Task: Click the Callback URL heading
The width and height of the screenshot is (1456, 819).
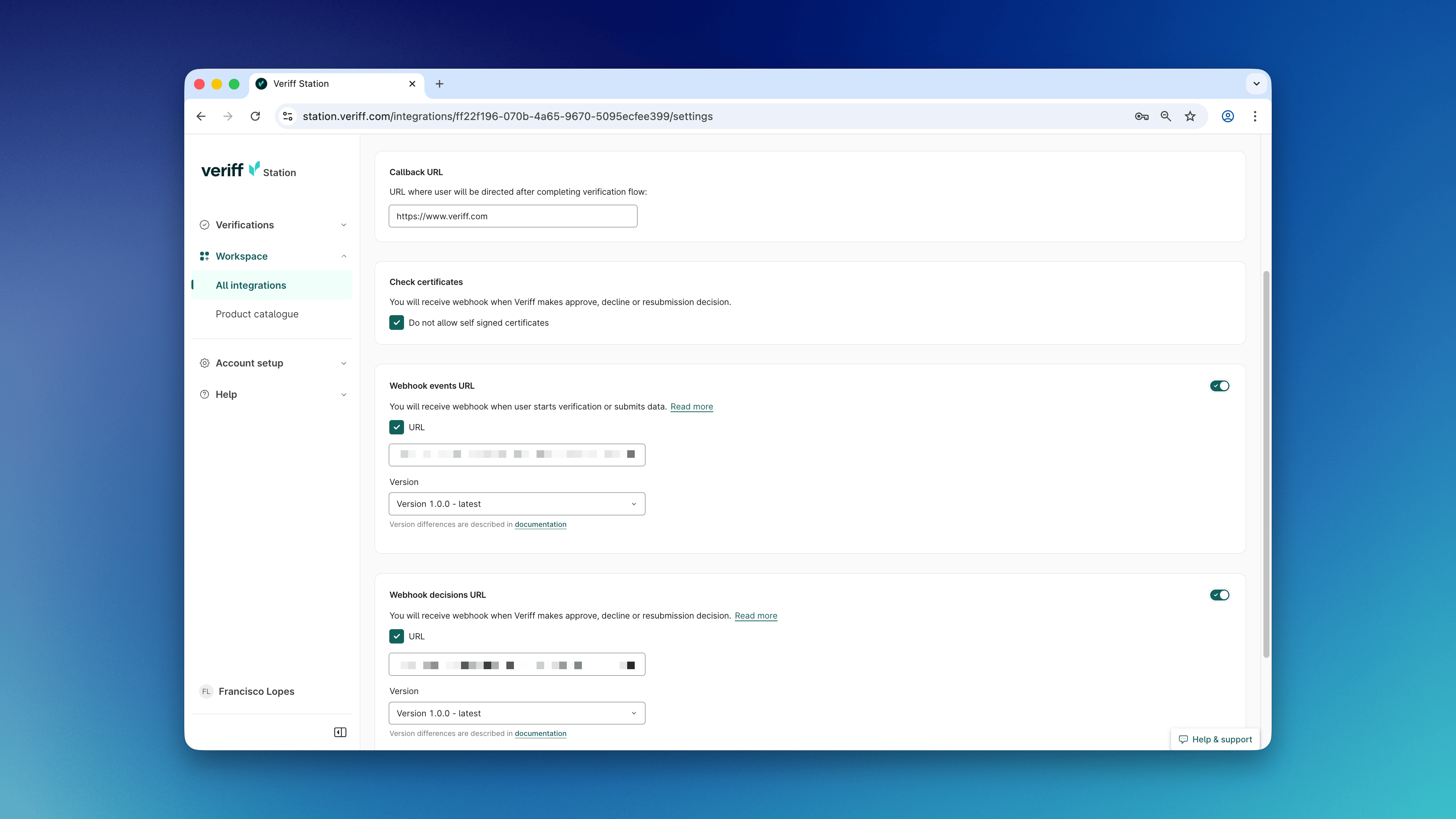Action: [416, 172]
